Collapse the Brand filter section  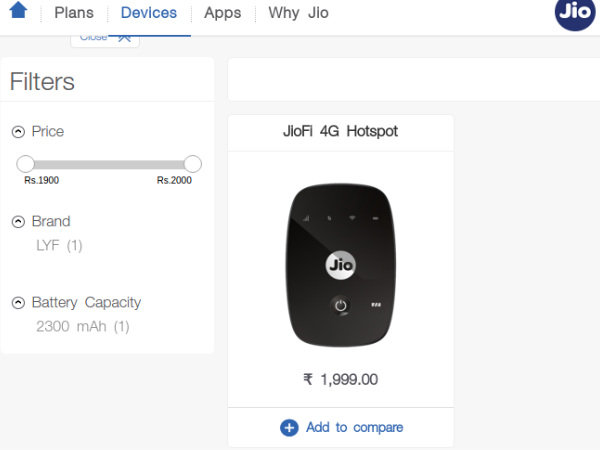(x=18, y=222)
